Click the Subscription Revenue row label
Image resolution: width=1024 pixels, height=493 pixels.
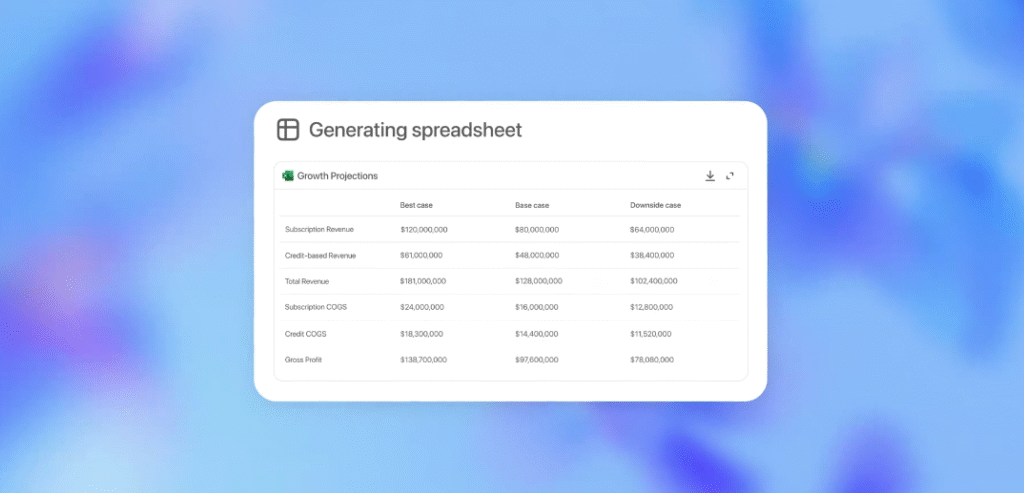point(319,230)
